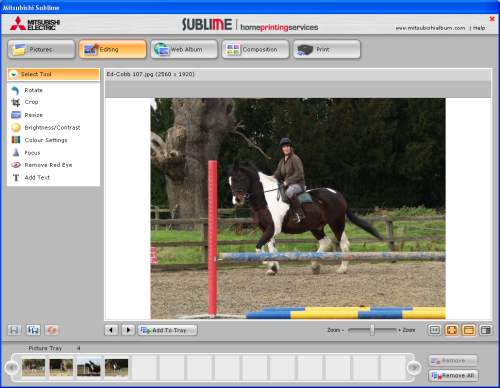This screenshot has width=500, height=388.
Task: Visit www.mitsubishialbum.com link
Action: tap(430, 28)
